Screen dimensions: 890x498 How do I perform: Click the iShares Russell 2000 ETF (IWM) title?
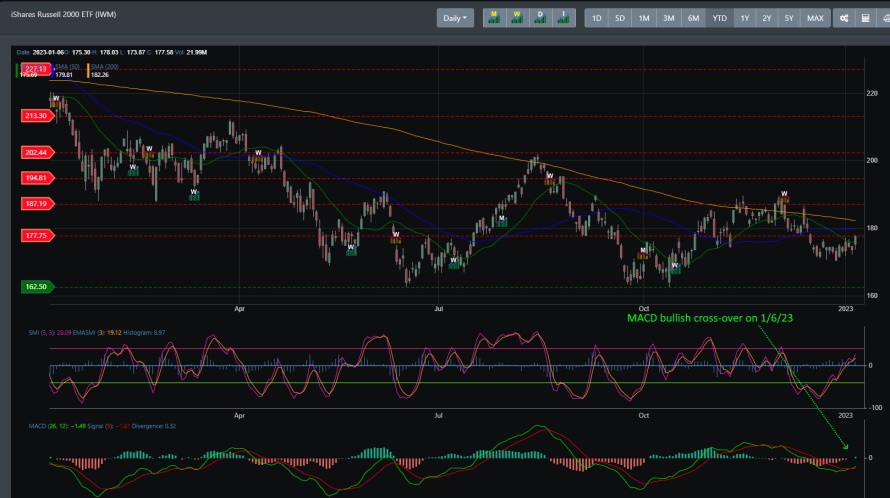(x=64, y=14)
